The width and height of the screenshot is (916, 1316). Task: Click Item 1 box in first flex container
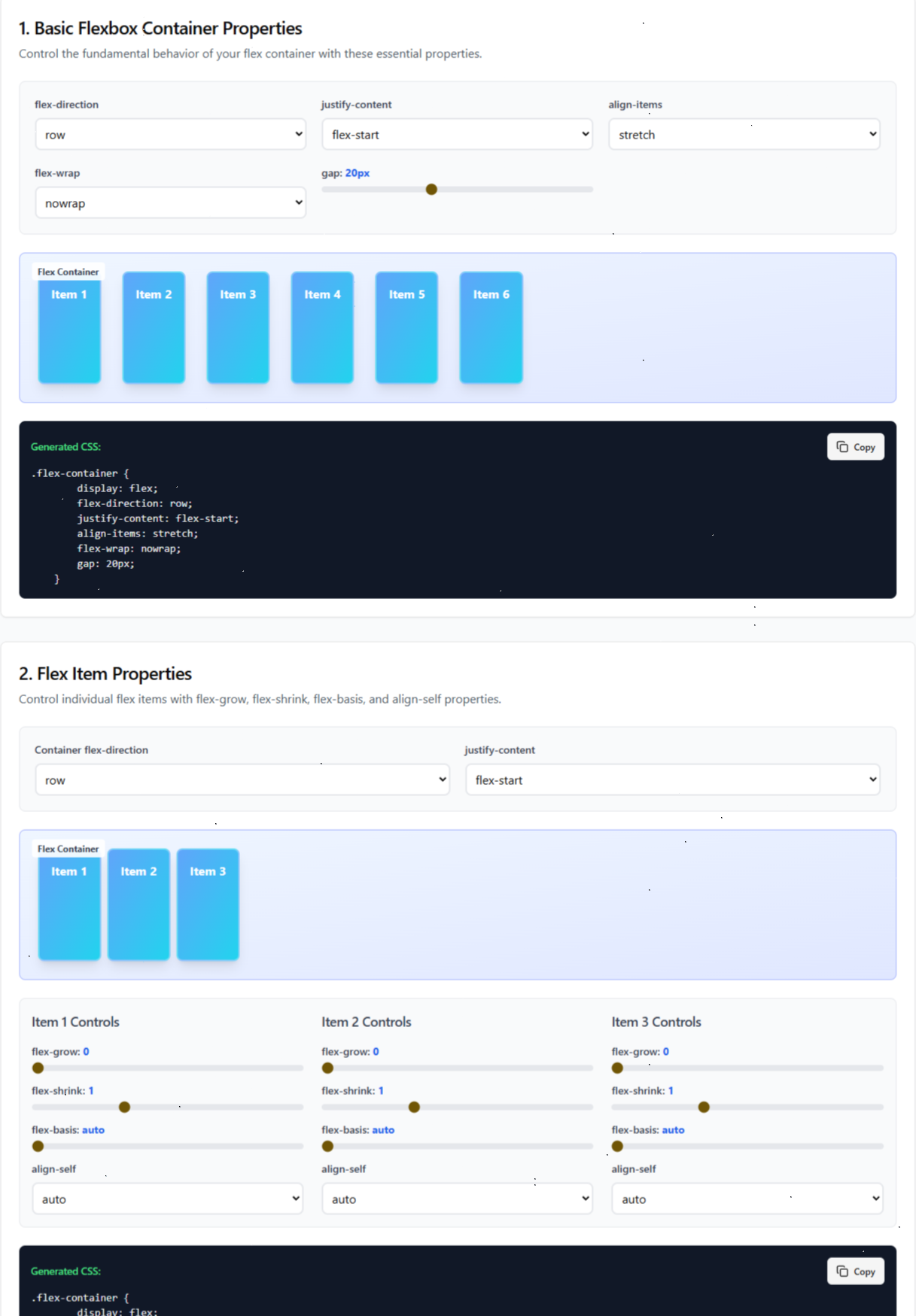tap(69, 328)
